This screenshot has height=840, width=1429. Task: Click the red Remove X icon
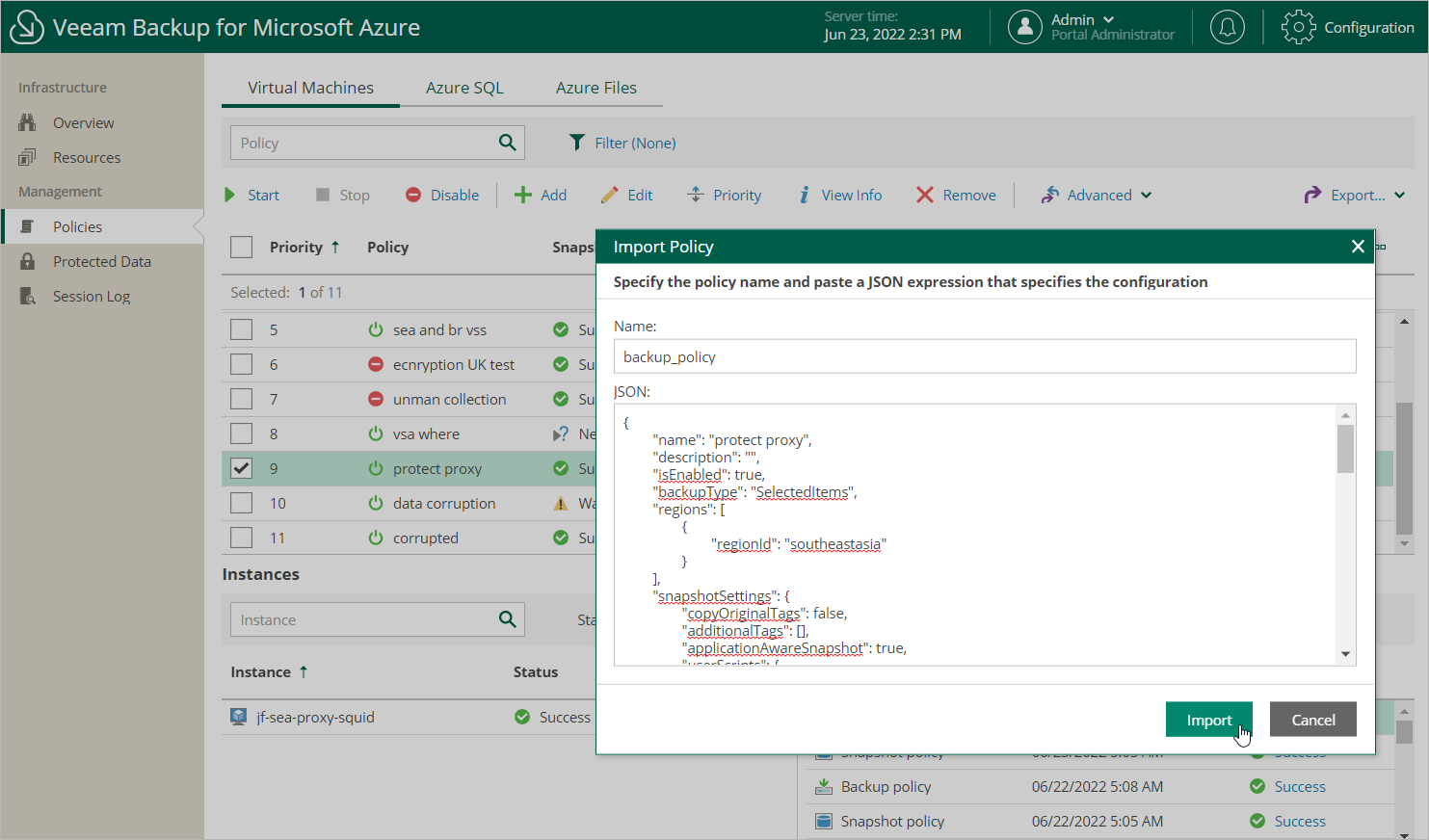tap(925, 195)
